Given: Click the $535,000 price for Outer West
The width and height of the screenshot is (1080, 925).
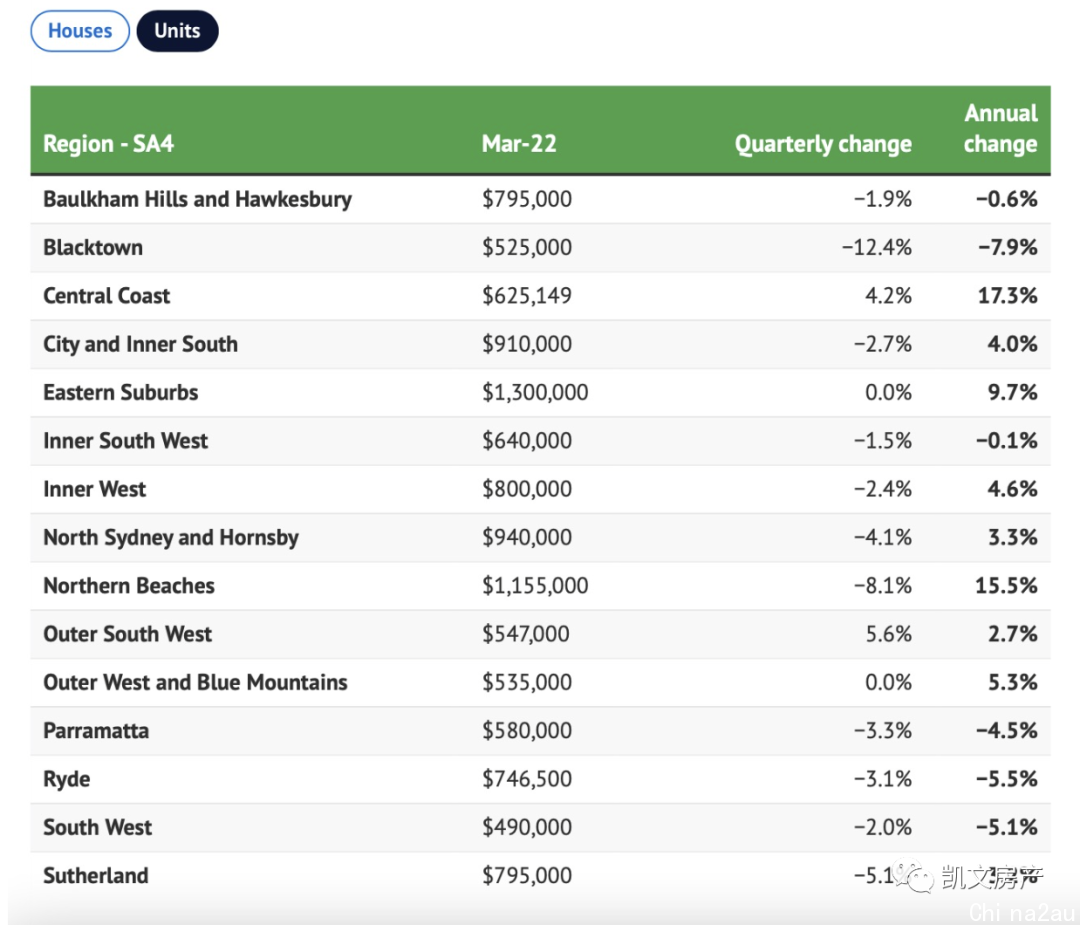Looking at the screenshot, I should pyautogui.click(x=527, y=682).
